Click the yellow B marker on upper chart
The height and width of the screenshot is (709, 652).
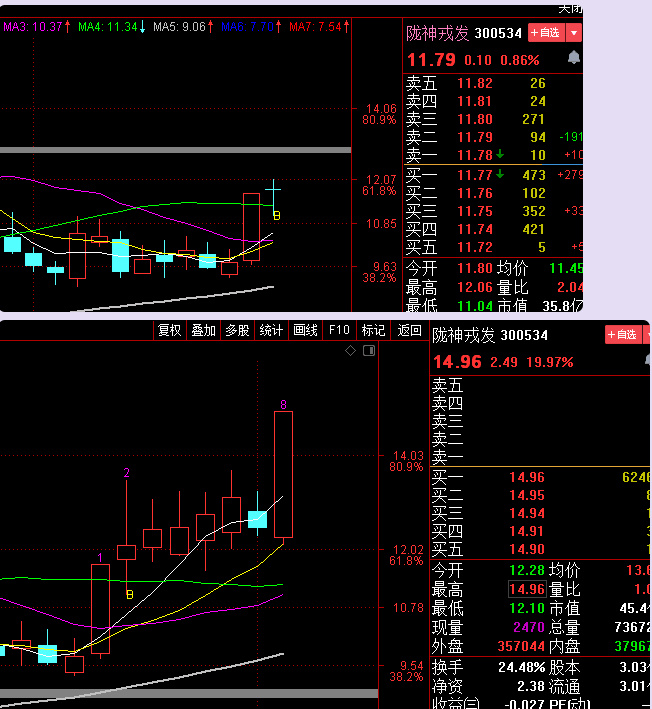277,214
